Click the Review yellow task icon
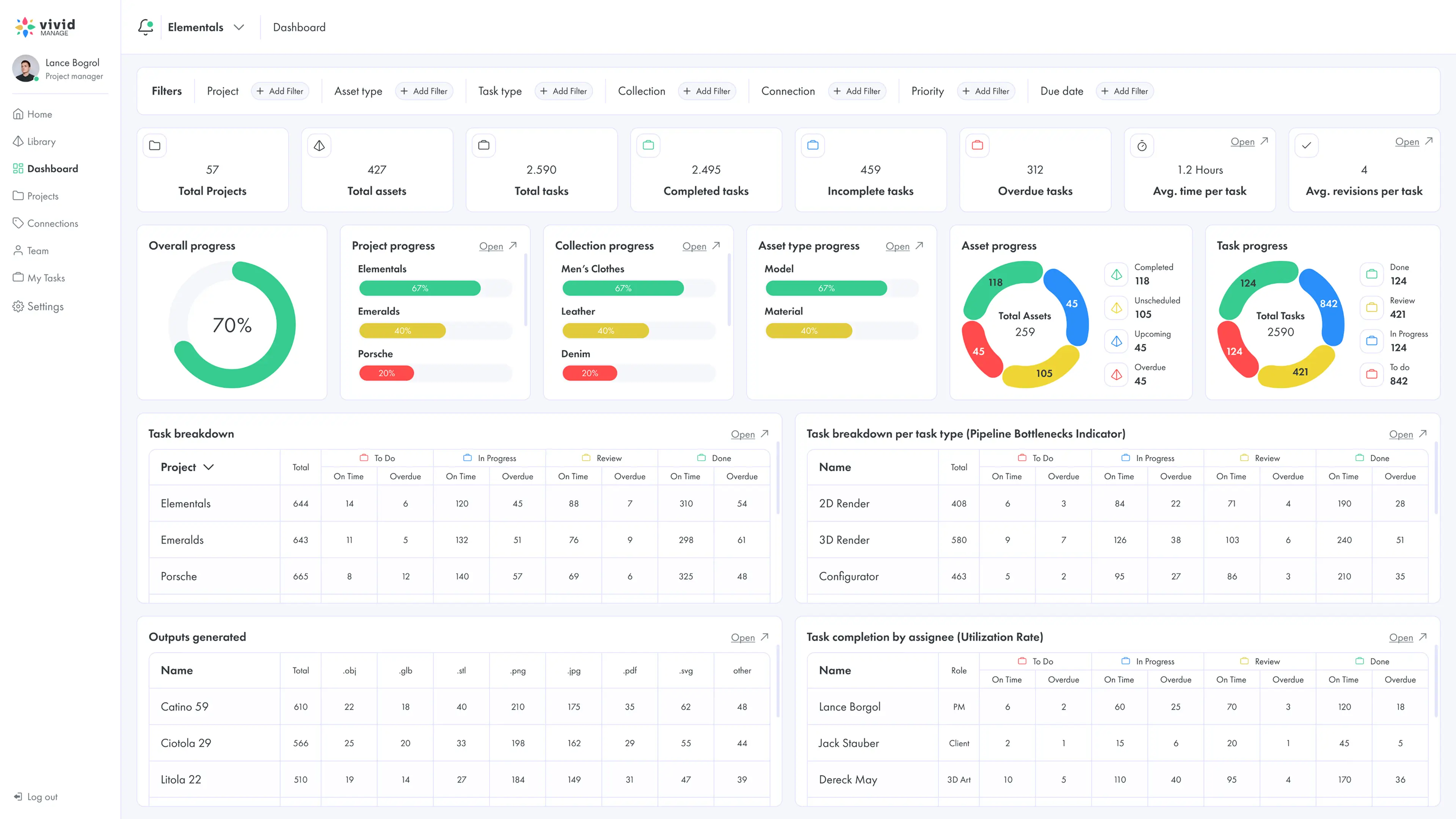 pyautogui.click(x=1371, y=308)
